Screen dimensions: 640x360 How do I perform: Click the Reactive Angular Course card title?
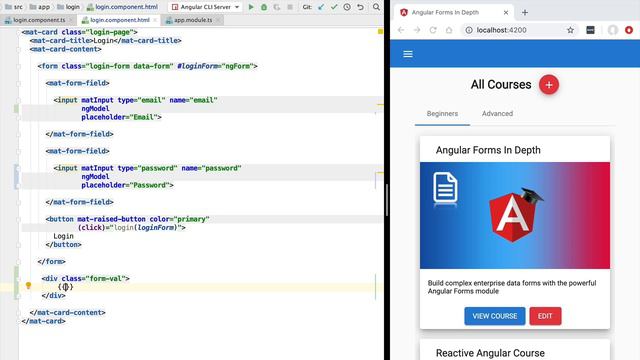pyautogui.click(x=490, y=353)
